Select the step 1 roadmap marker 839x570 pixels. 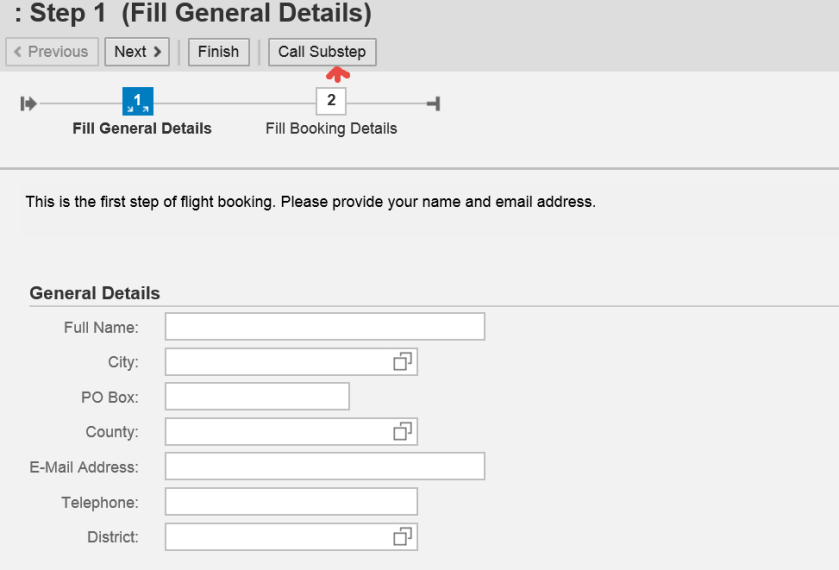[138, 102]
